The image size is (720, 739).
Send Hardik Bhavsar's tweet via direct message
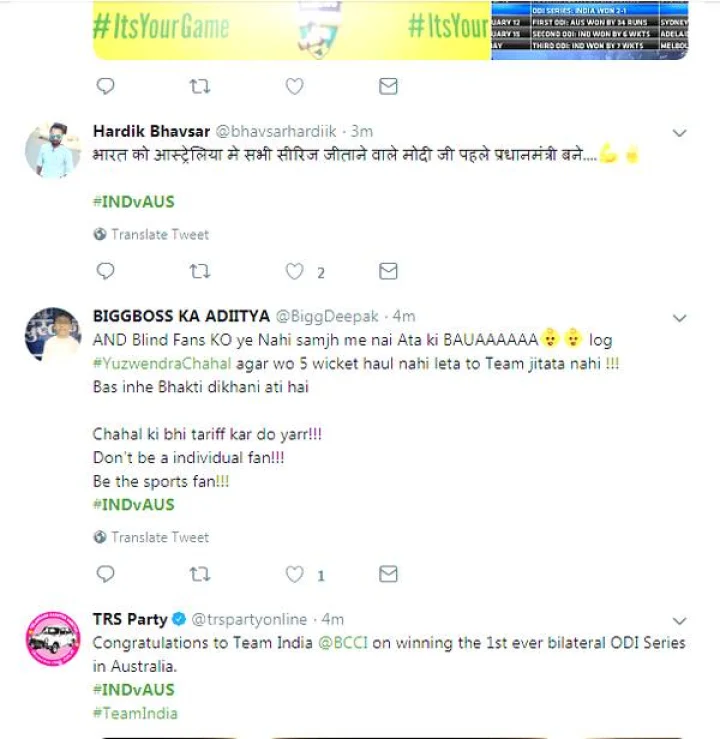click(x=388, y=271)
